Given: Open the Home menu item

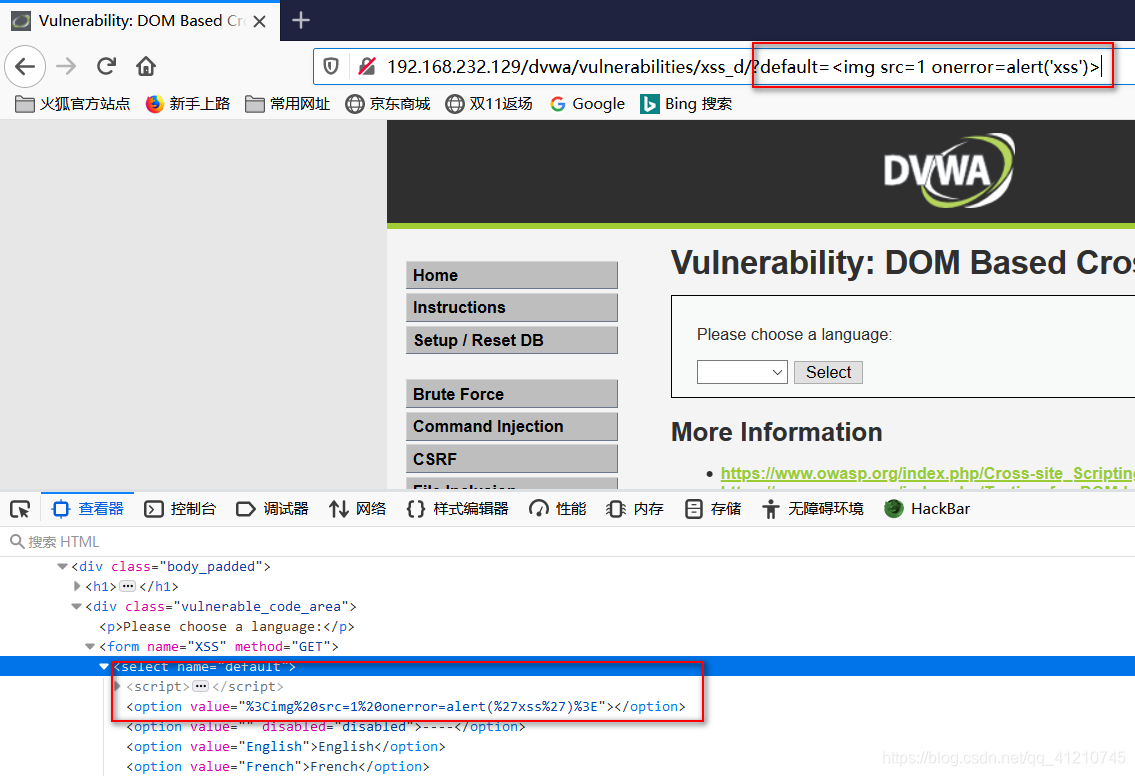Looking at the screenshot, I should pos(512,275).
